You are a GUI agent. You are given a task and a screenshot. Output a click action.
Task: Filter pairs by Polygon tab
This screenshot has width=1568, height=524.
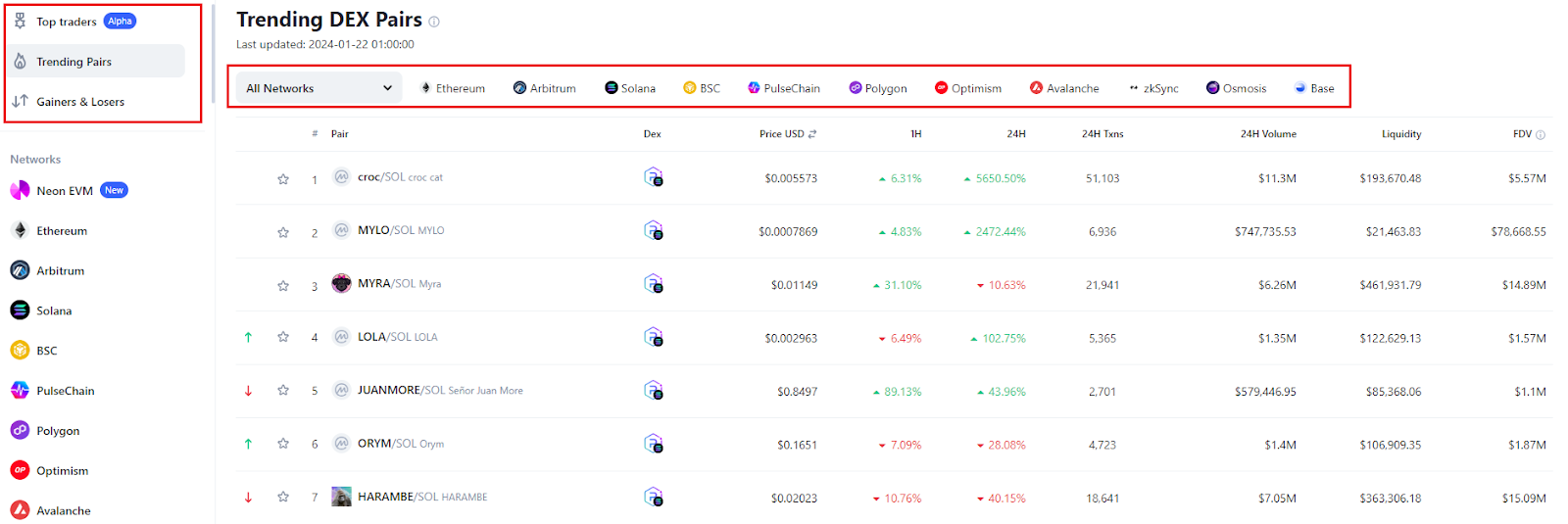878,88
